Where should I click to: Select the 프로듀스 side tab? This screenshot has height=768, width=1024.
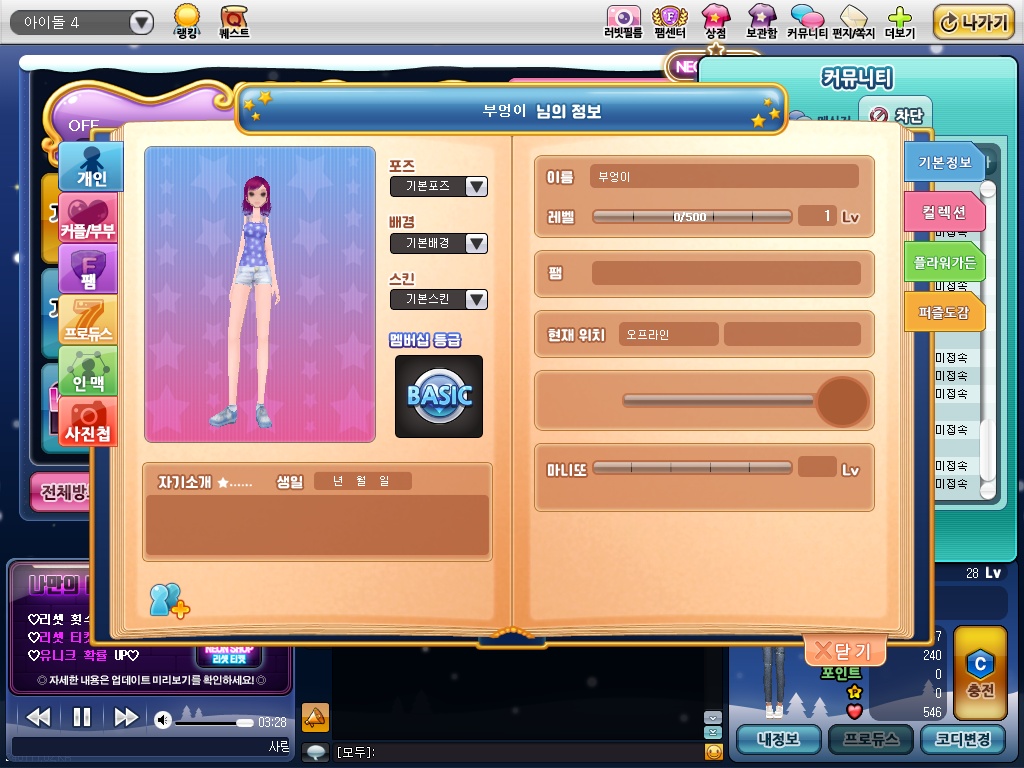(x=88, y=319)
